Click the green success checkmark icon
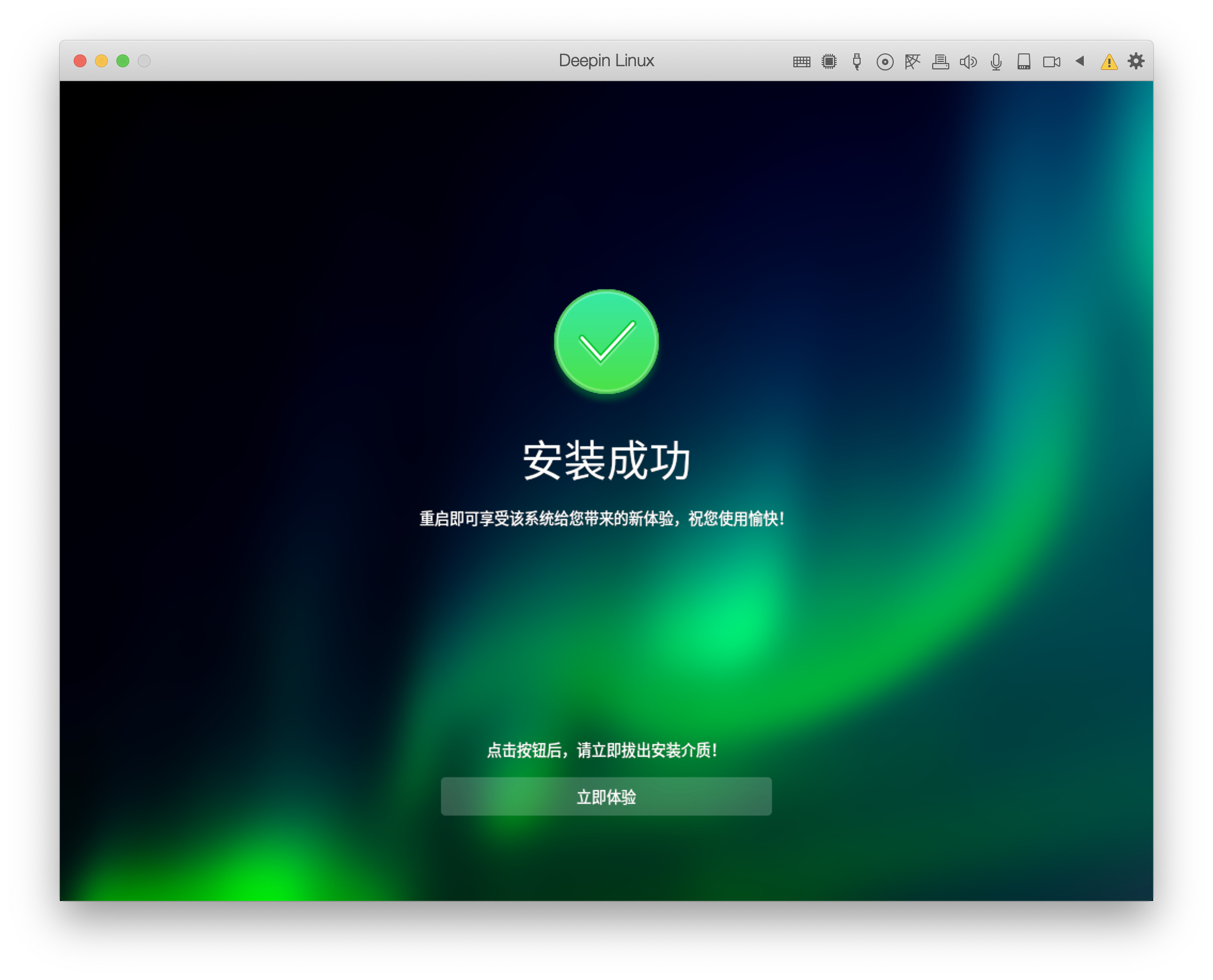Screen dimensions: 1213x980 coord(606,342)
